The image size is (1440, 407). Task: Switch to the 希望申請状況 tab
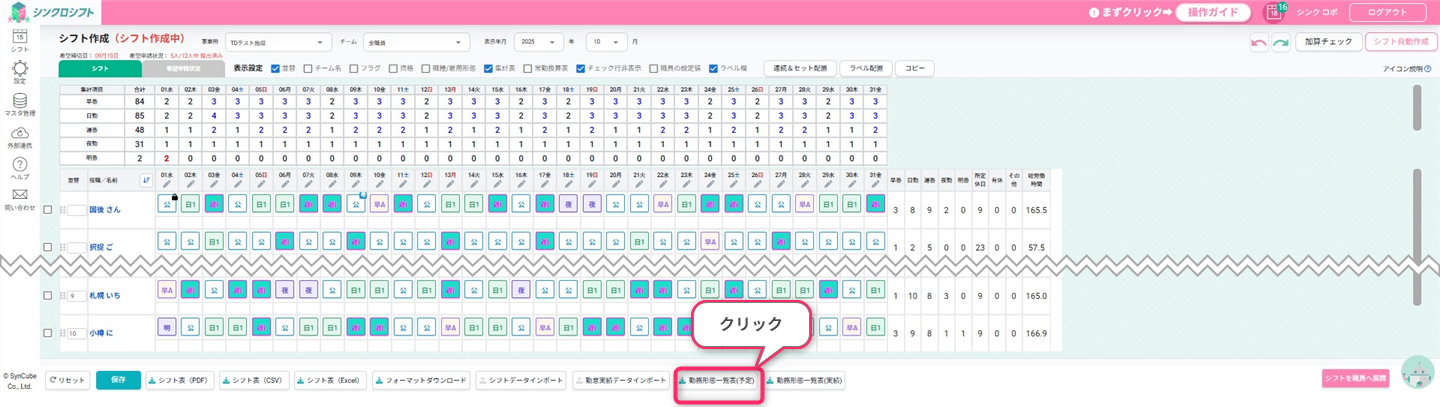click(184, 69)
